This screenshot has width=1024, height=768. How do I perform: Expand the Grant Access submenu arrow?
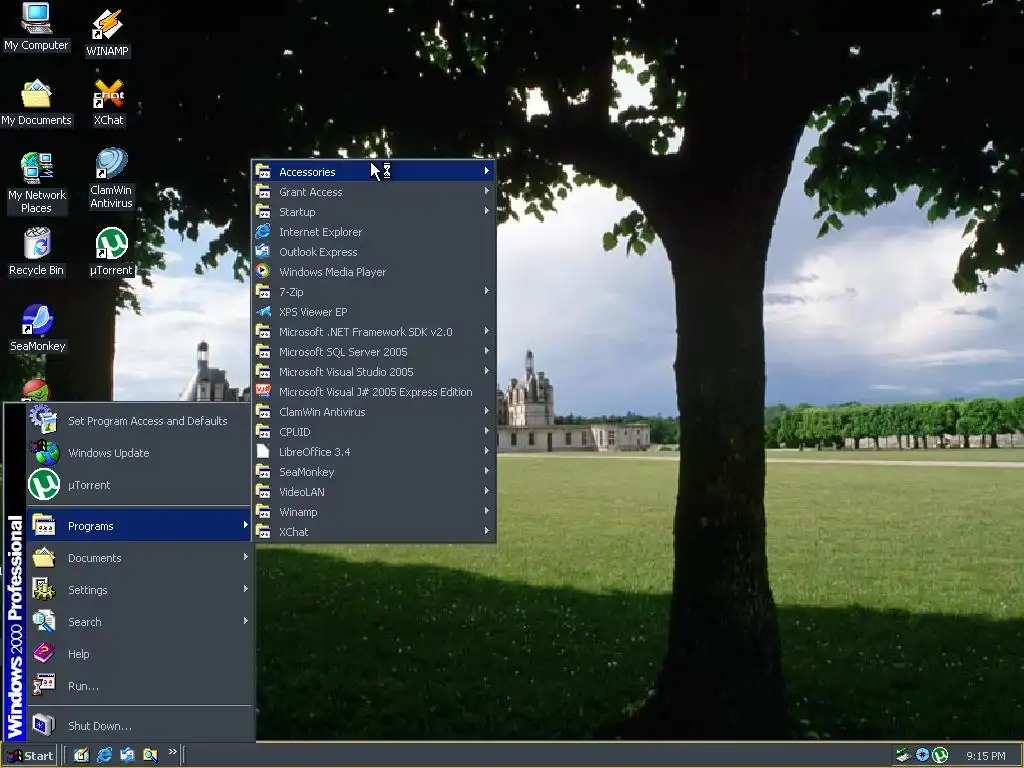click(x=487, y=191)
